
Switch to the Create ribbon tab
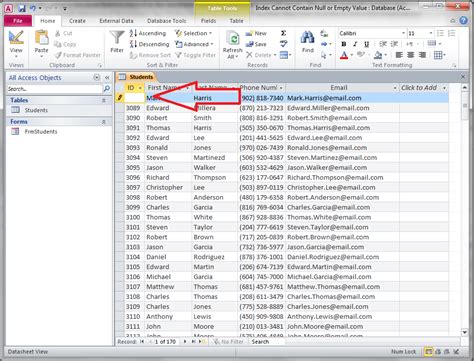[77, 21]
